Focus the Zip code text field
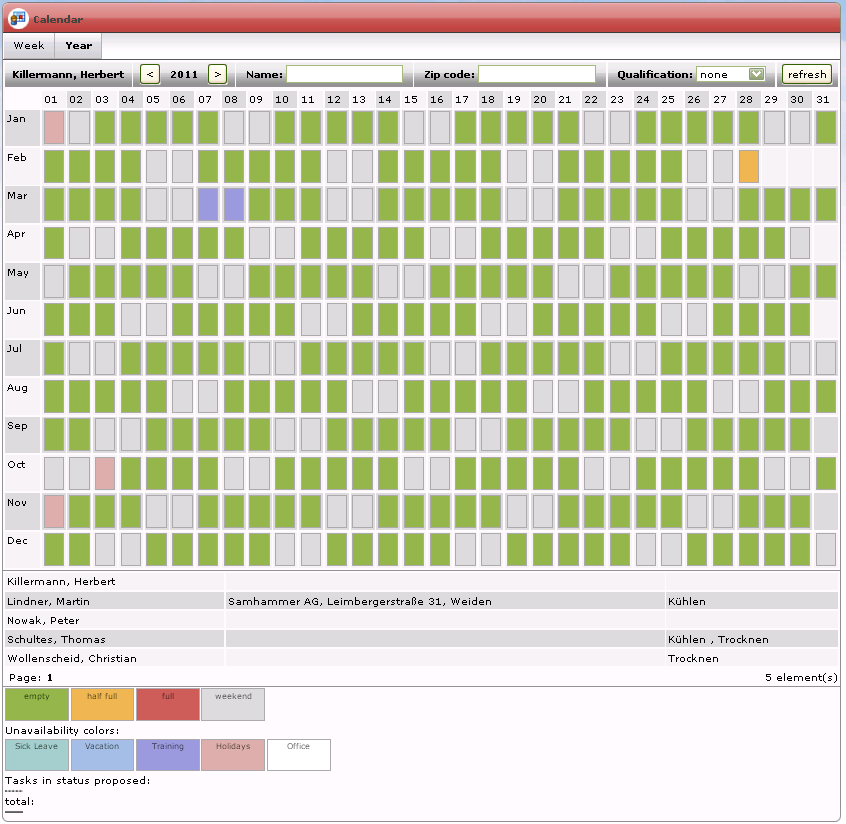The height and width of the screenshot is (824, 846). tap(536, 74)
